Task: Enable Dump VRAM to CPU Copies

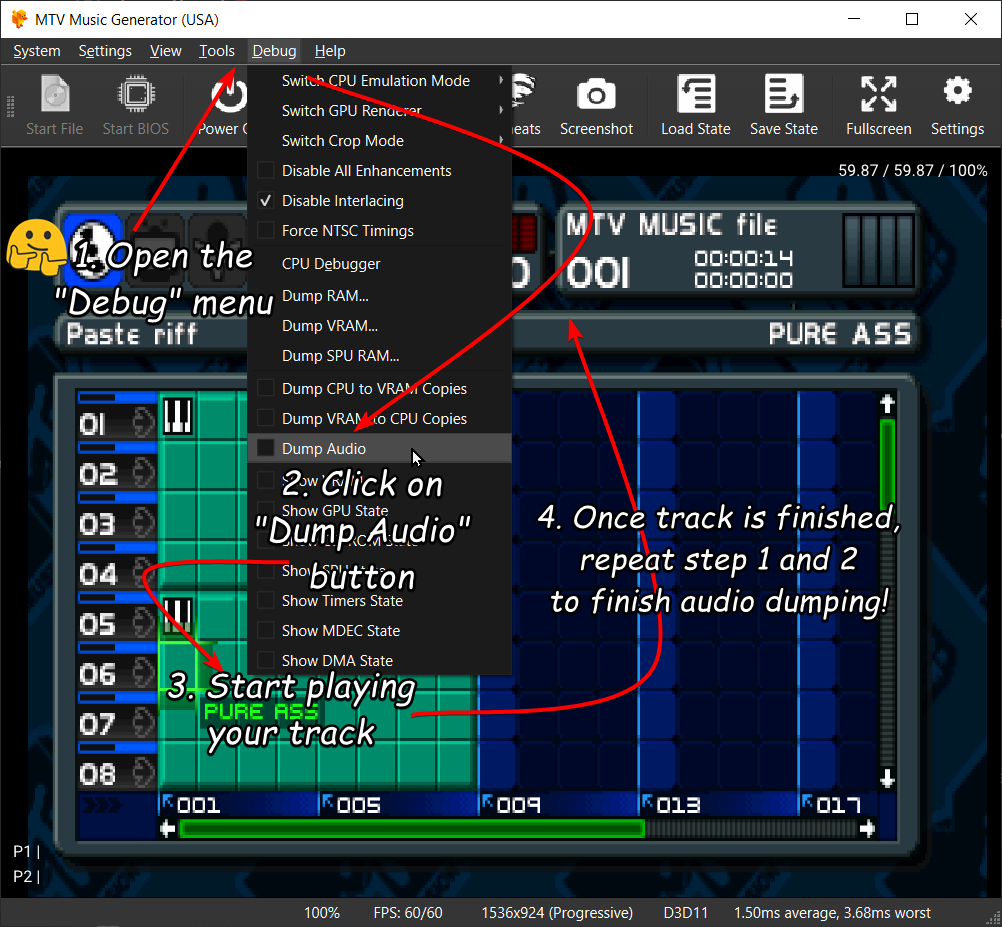Action: pos(265,418)
